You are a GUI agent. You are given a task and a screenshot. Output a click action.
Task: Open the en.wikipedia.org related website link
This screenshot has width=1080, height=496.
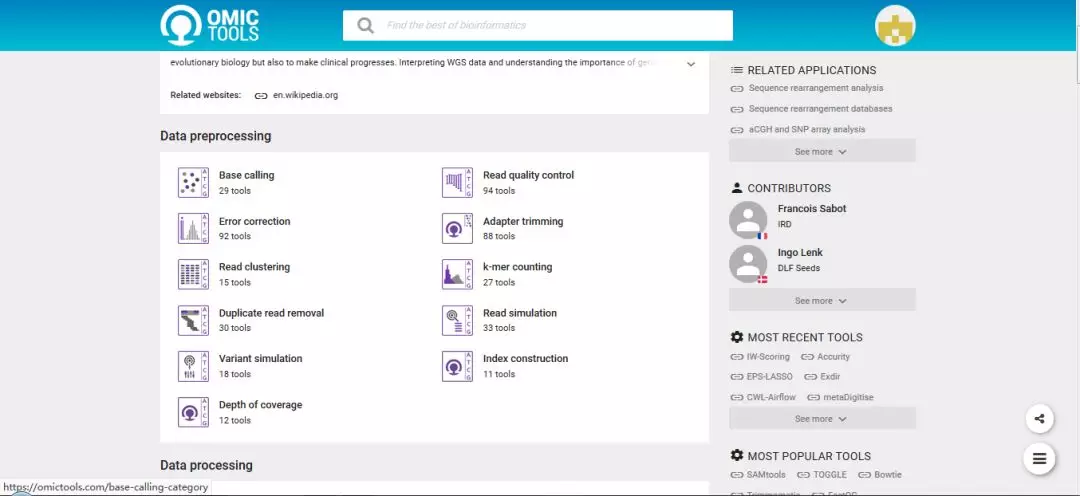(305, 95)
